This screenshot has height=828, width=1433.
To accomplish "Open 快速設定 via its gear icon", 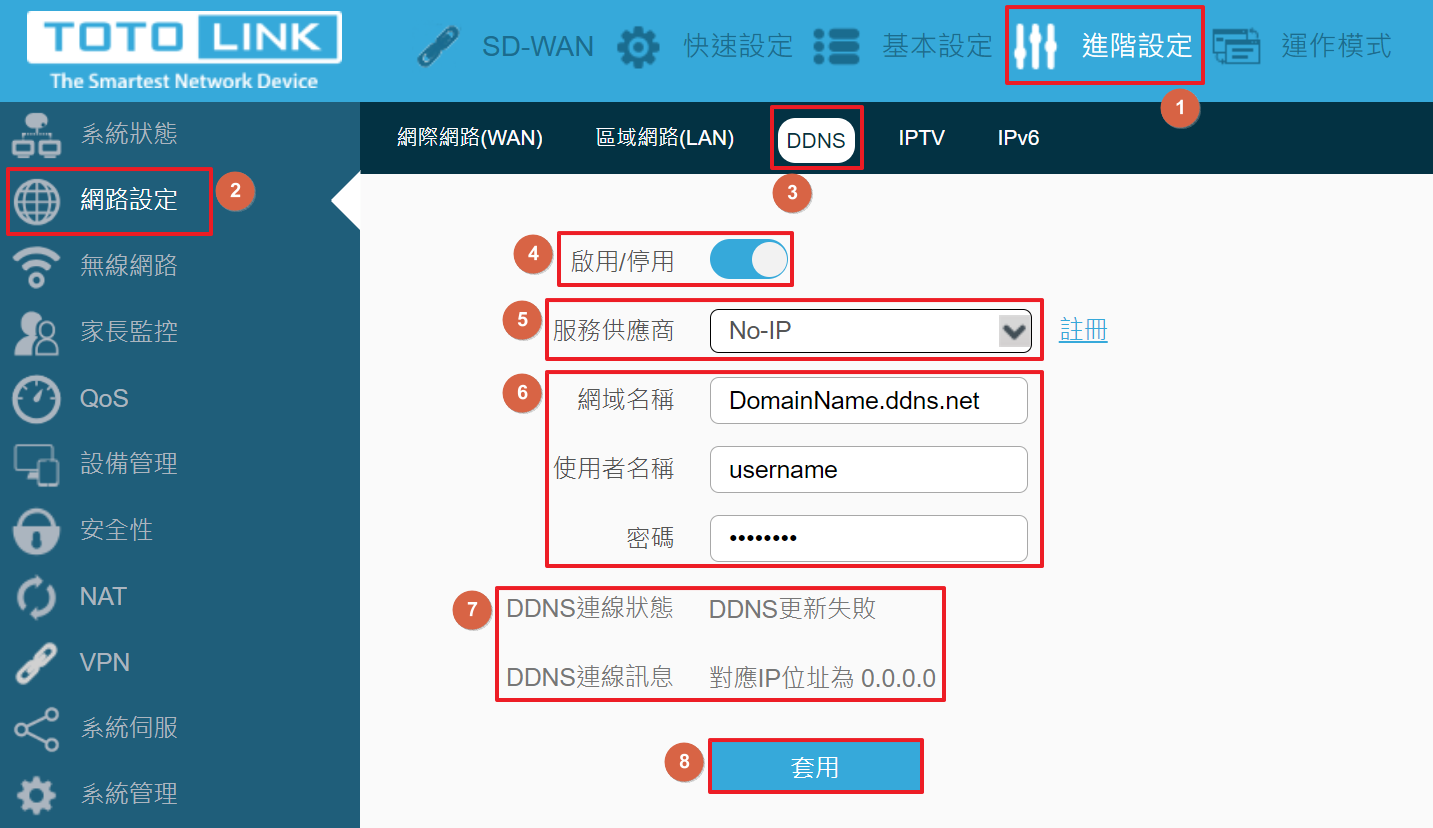I will (x=638, y=46).
